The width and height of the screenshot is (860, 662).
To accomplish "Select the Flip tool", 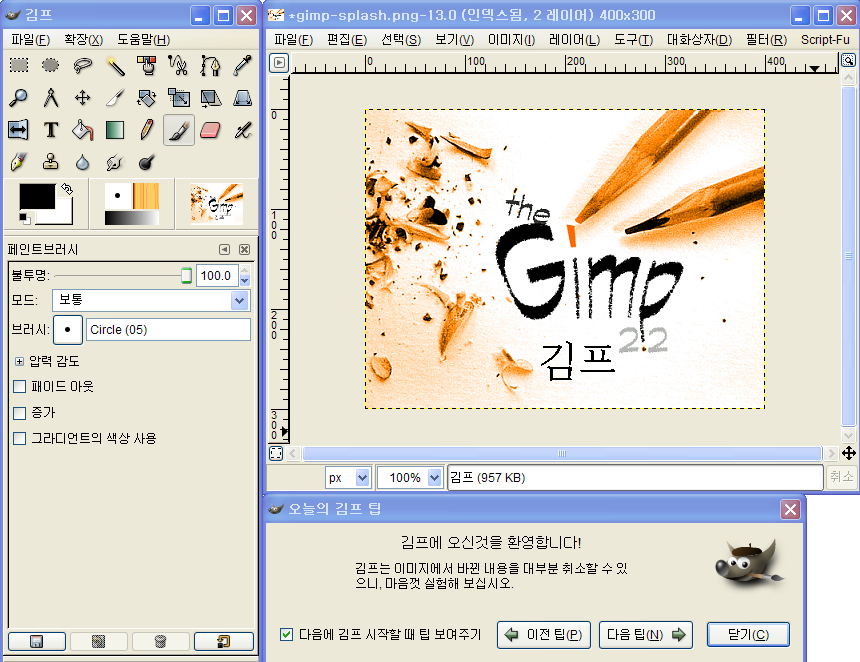I will coord(19,130).
